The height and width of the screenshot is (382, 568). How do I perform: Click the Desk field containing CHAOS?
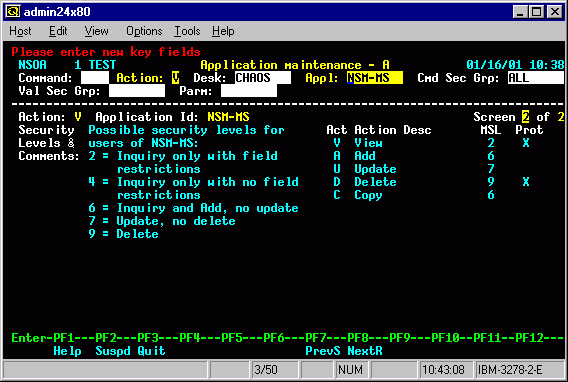(263, 78)
